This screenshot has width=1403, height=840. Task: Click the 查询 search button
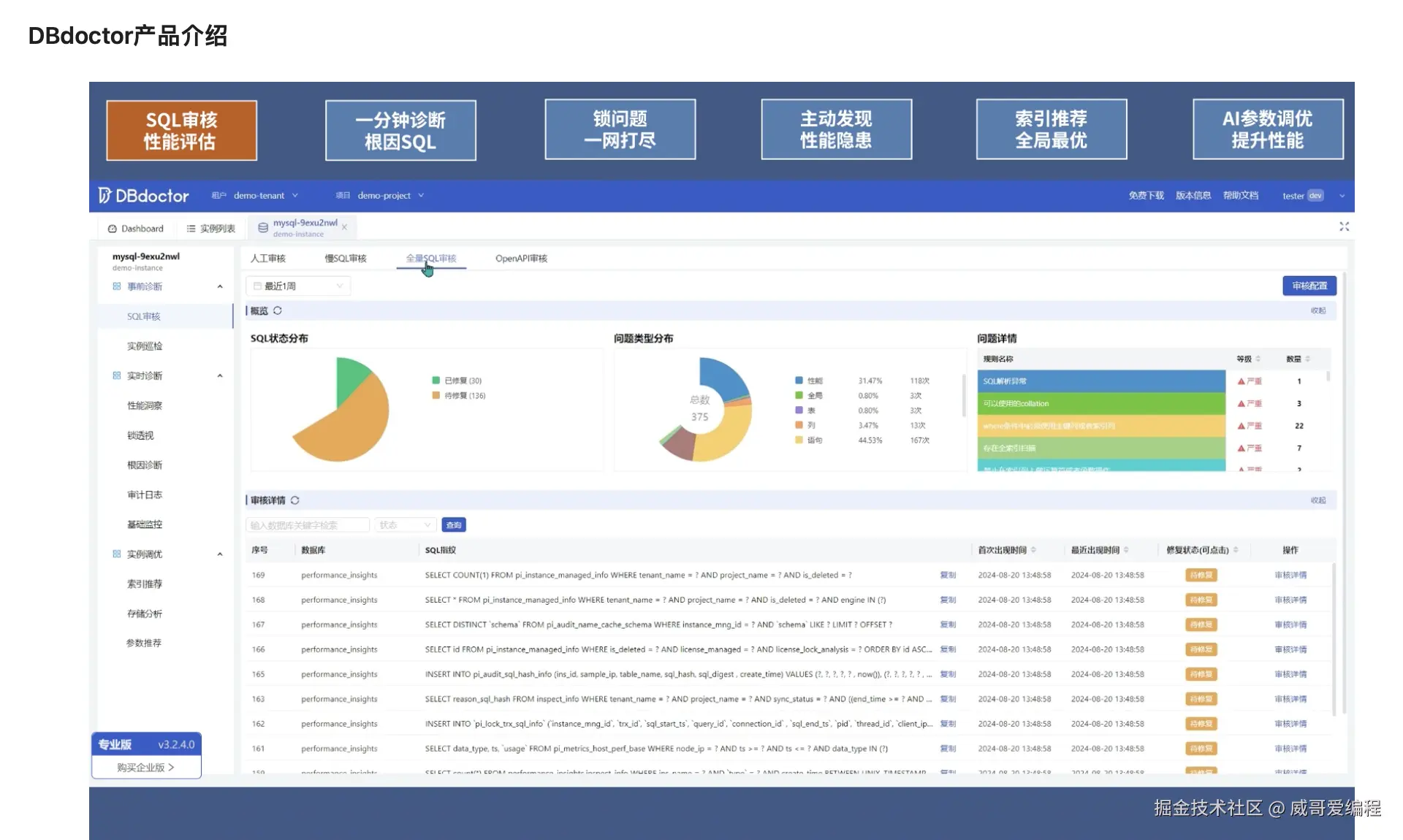(x=454, y=525)
